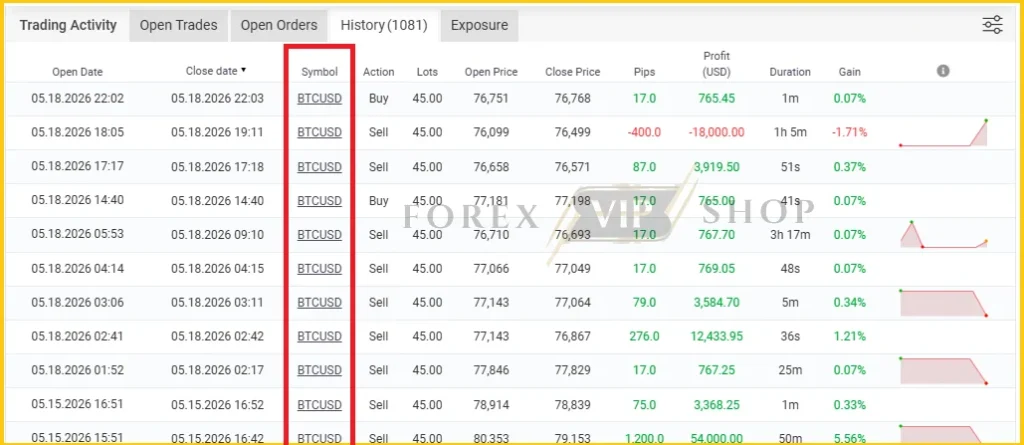The height and width of the screenshot is (445, 1024).
Task: Sort by the Close Price column header
Action: [x=573, y=72]
